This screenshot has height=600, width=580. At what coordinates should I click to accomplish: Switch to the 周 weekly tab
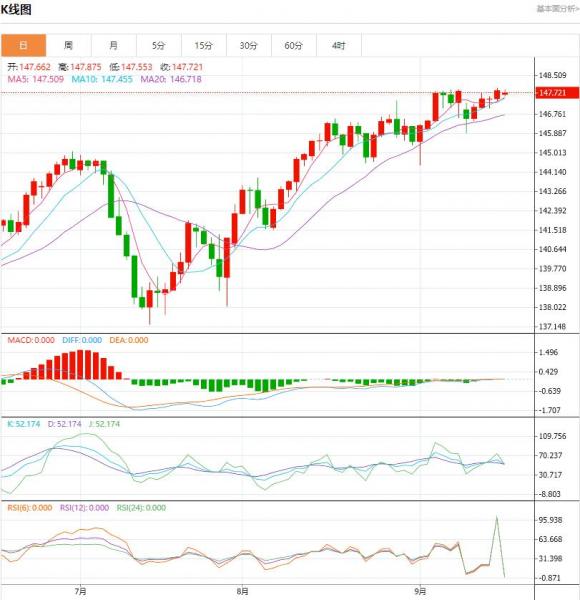tap(68, 46)
